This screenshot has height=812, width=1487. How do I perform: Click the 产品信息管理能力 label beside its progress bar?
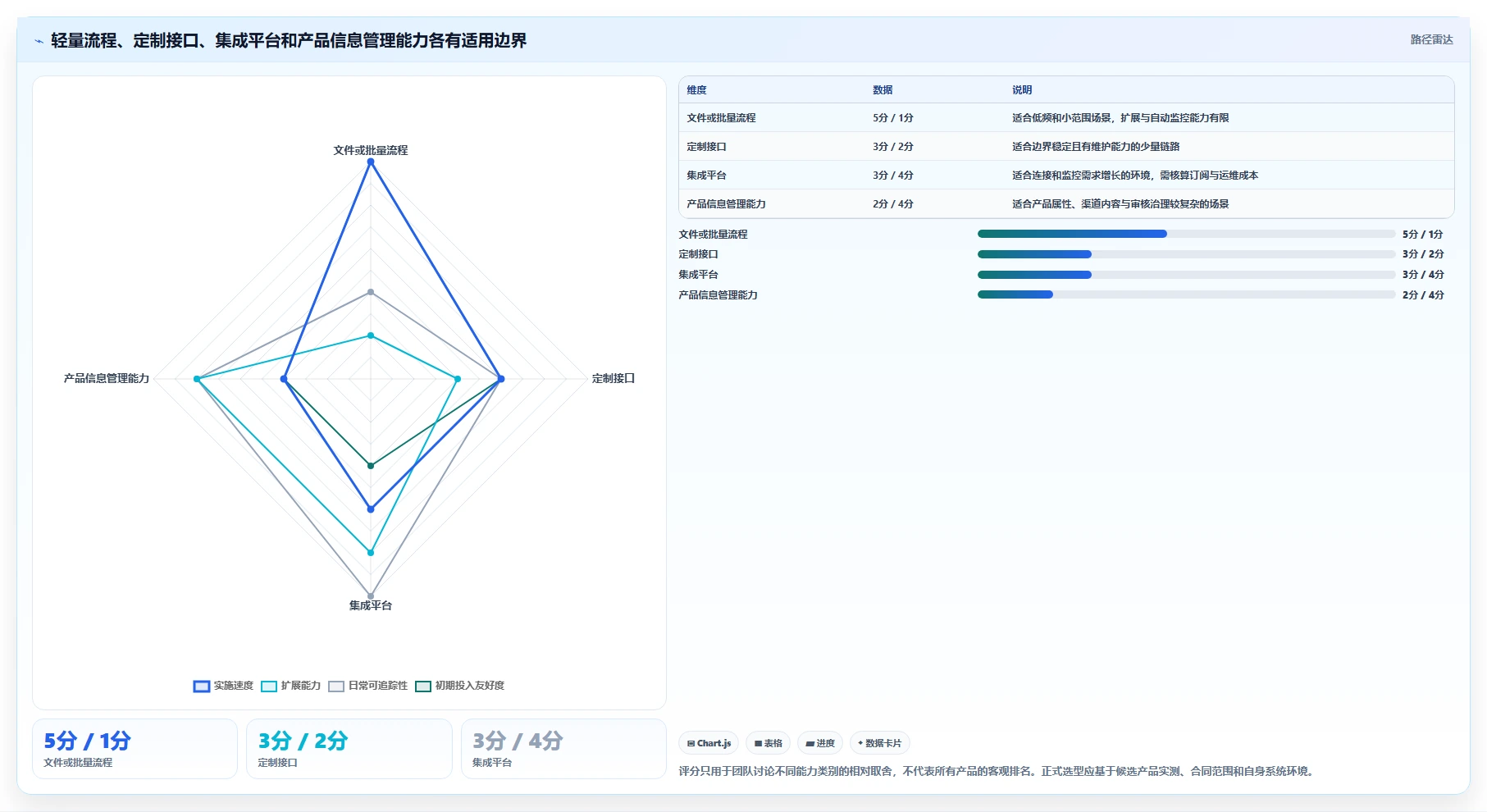(718, 295)
